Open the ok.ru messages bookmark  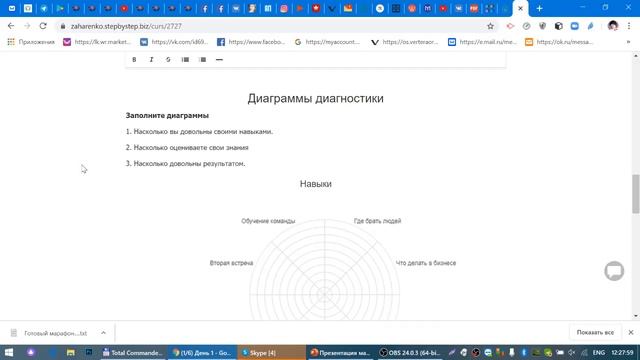coord(559,42)
